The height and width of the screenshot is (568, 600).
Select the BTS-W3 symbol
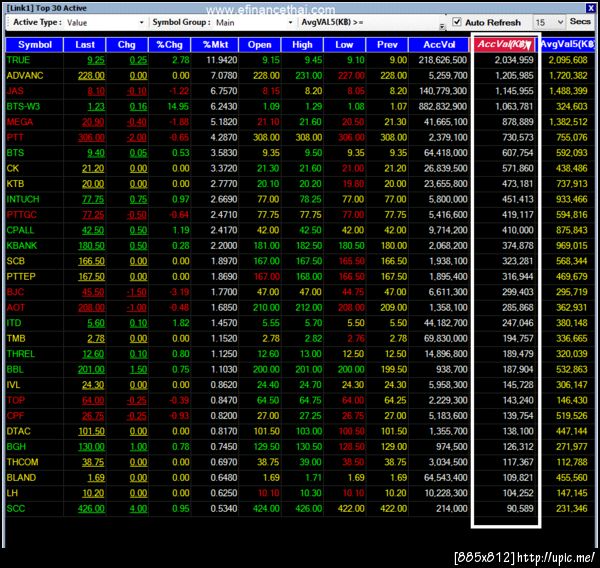coord(23,106)
